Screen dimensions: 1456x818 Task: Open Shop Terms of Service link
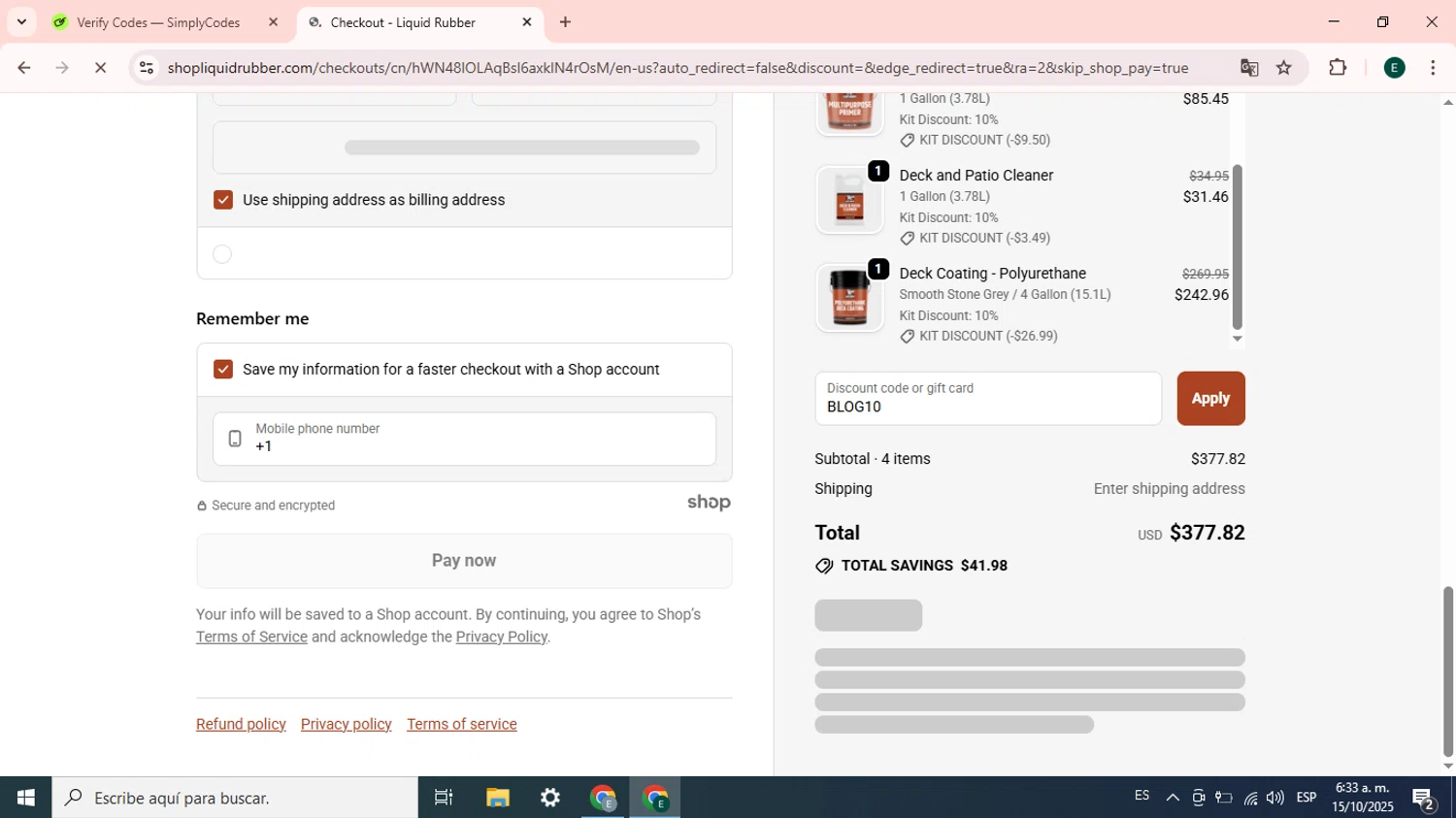251,638
